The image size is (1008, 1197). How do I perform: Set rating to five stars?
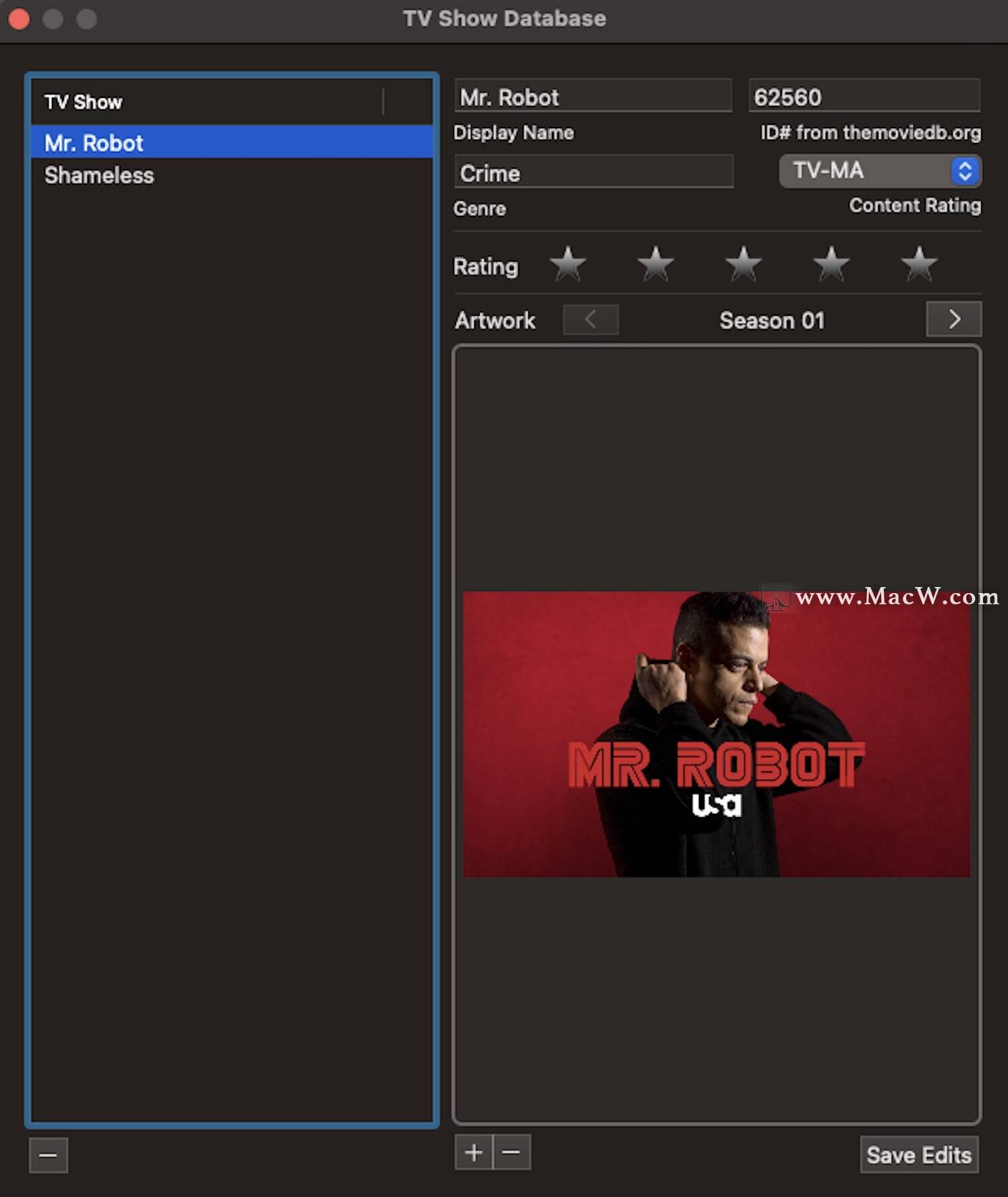[x=919, y=263]
